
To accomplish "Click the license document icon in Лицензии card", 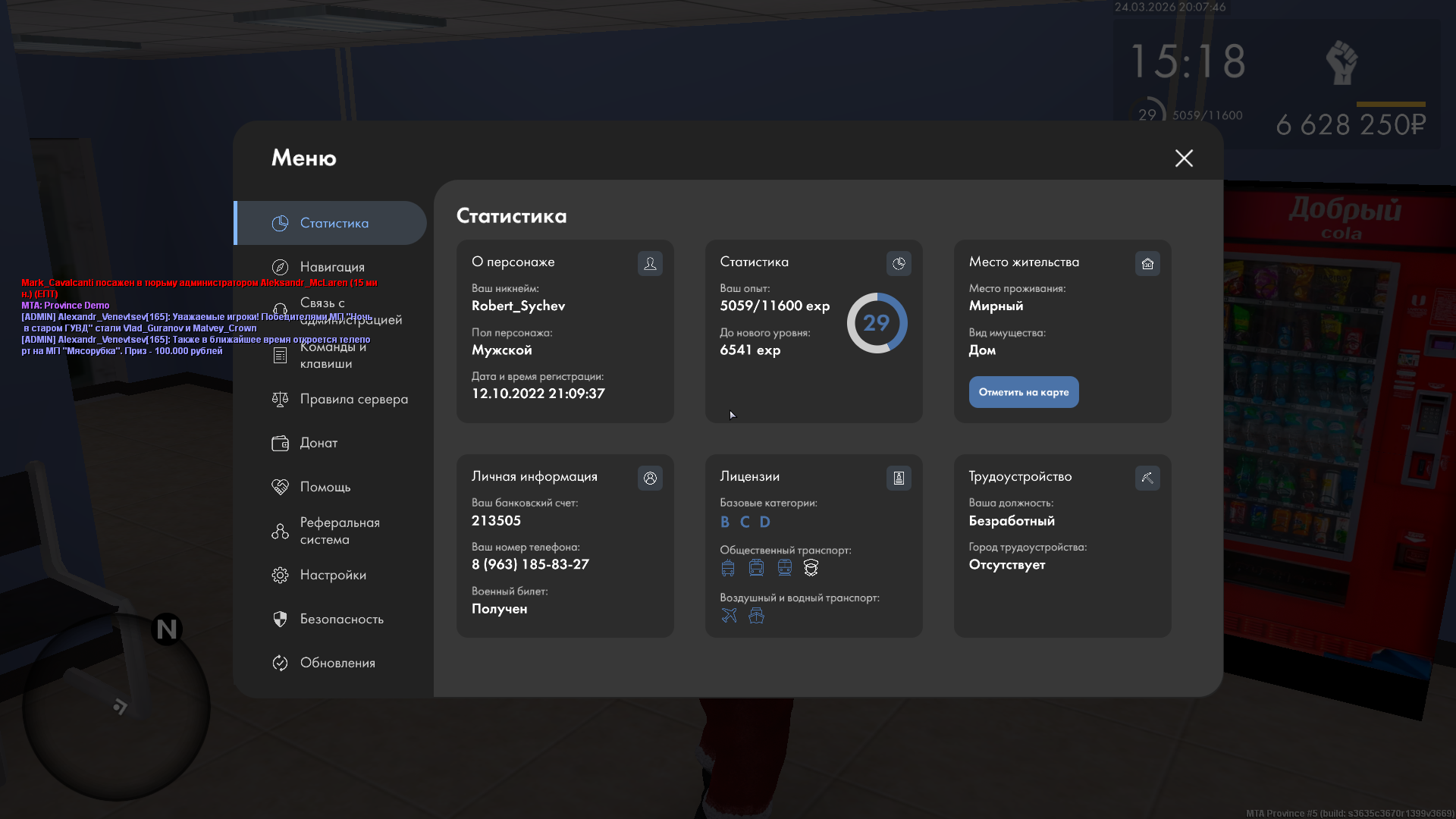I will [899, 478].
